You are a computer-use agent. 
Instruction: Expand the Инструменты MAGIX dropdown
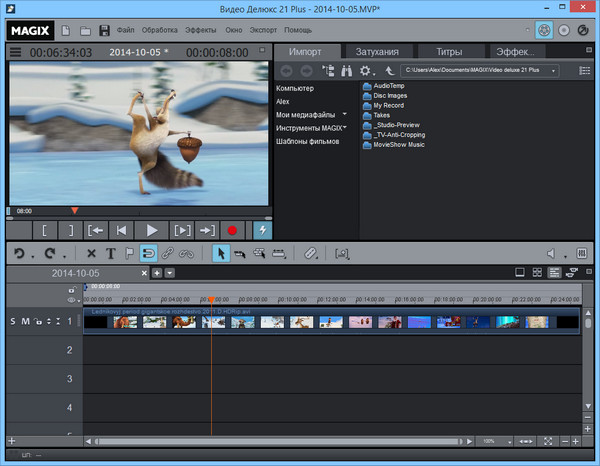tap(345, 128)
